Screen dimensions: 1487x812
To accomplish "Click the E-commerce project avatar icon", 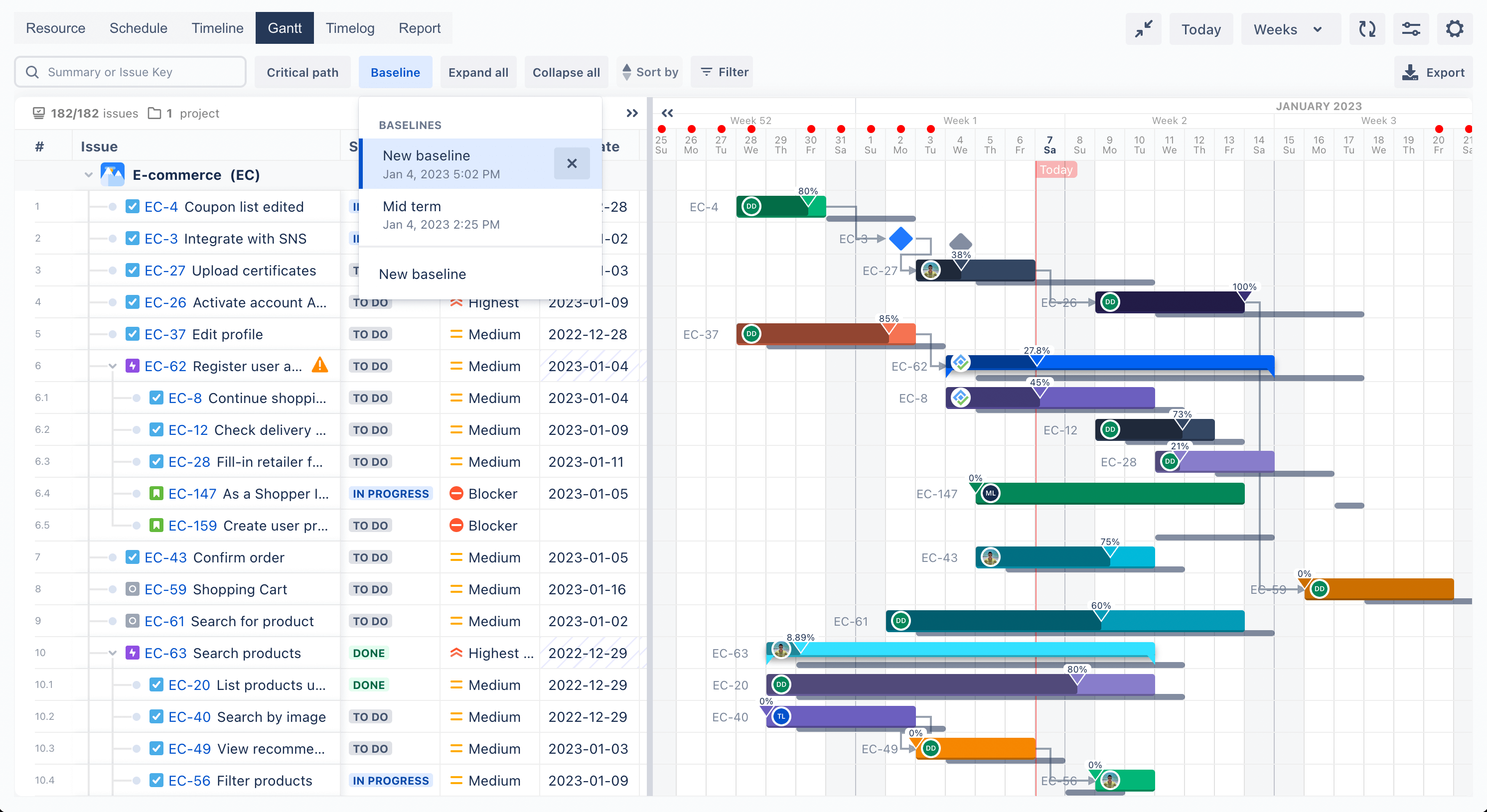I will click(113, 174).
